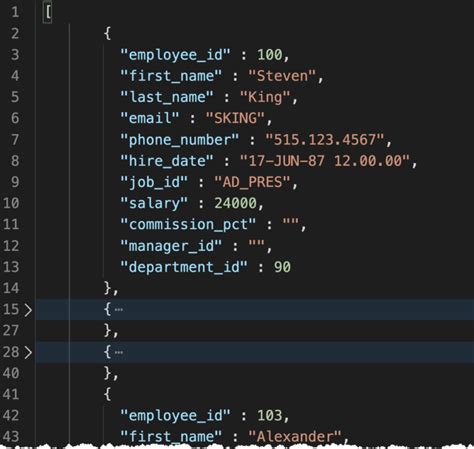
Task: Click the value 103 on line 42
Action: click(270, 416)
